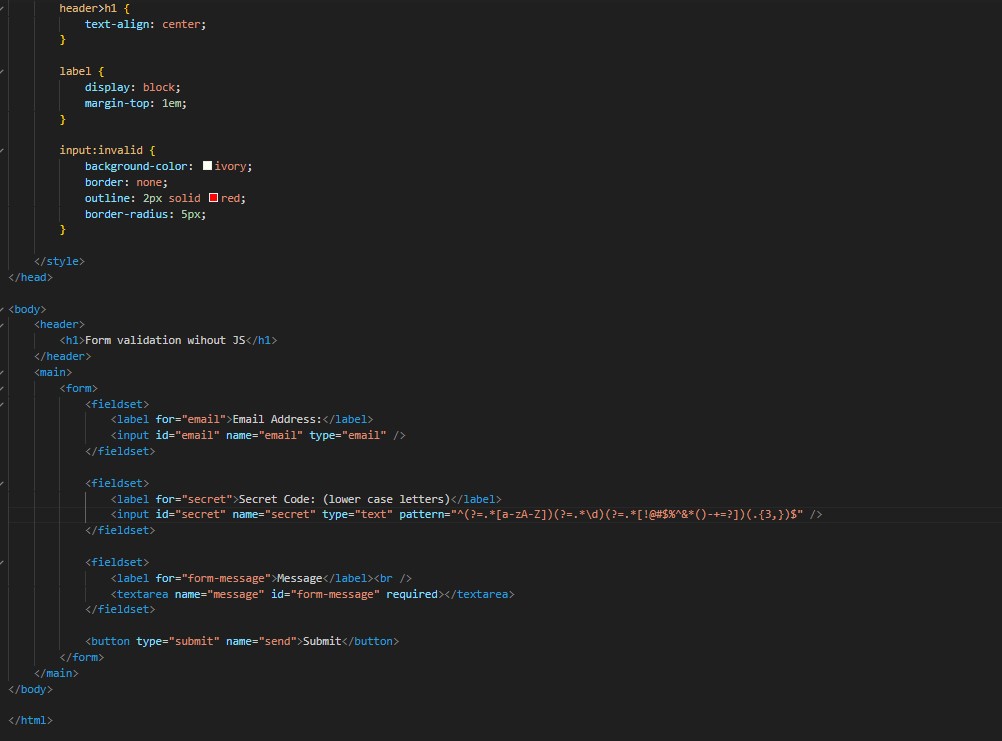
Task: Fold the form element block
Action: click(4, 388)
